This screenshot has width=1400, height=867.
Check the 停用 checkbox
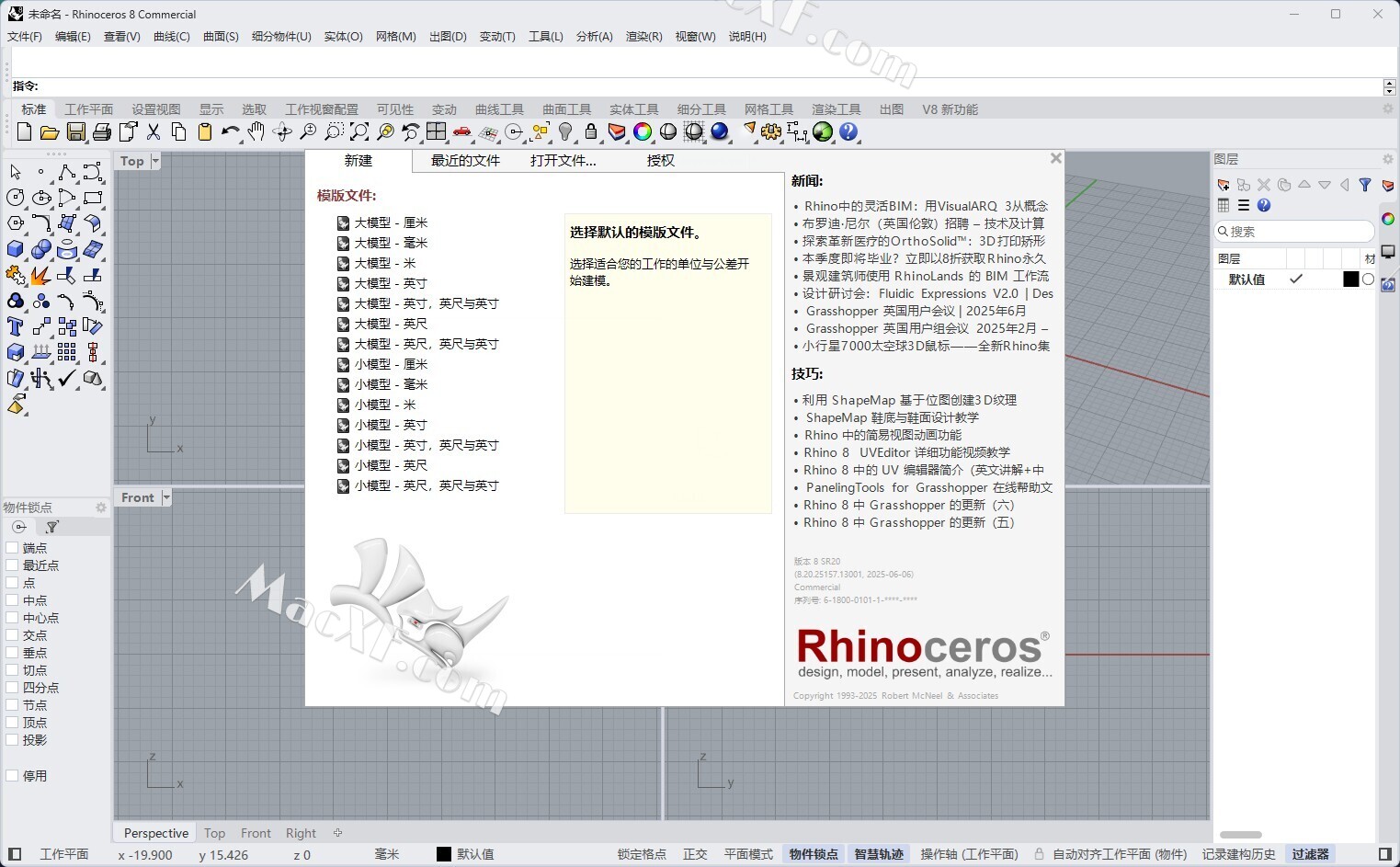12,776
